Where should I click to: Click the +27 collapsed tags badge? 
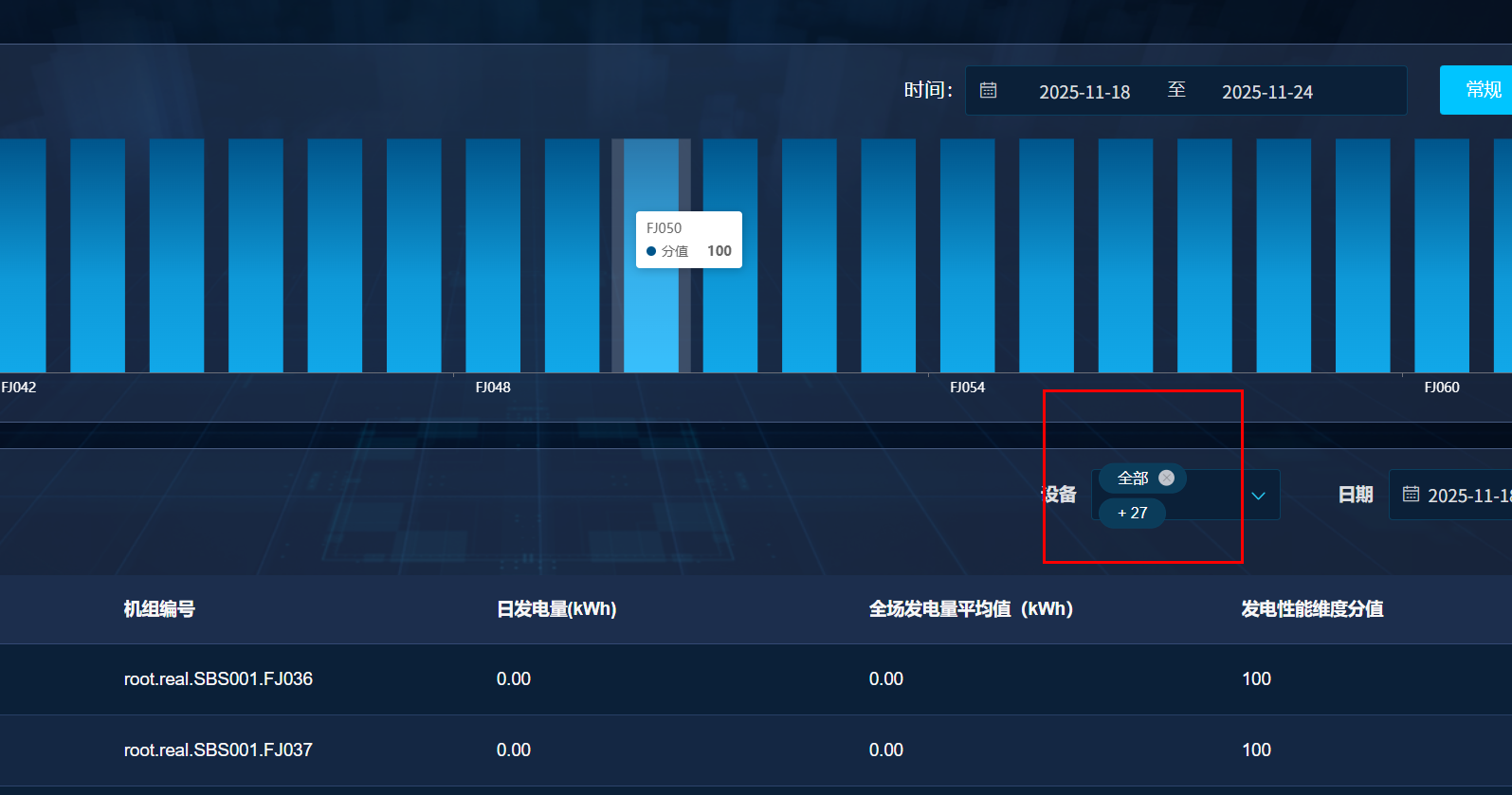[1132, 513]
